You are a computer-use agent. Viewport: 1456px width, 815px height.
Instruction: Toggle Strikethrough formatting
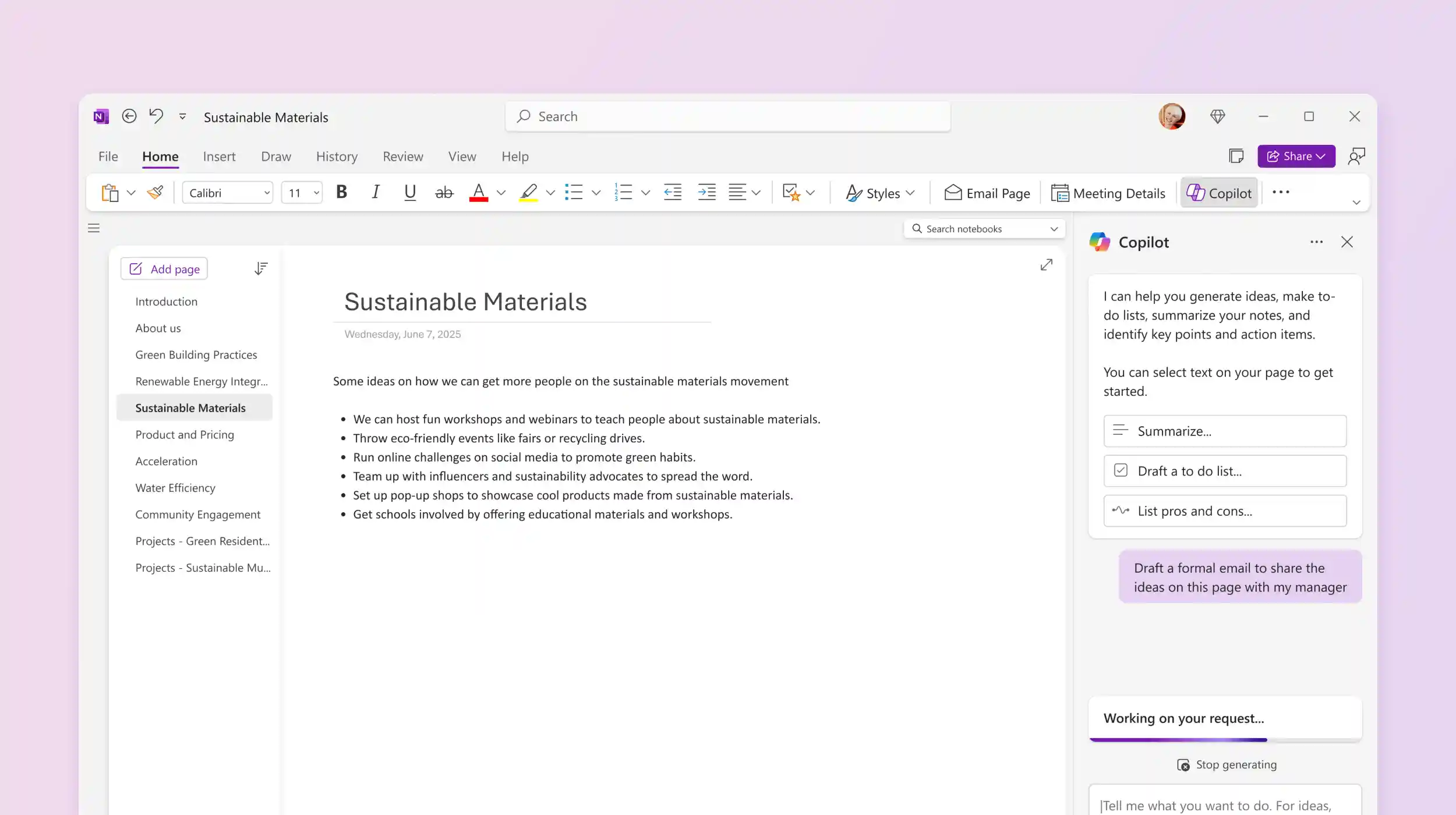[444, 192]
